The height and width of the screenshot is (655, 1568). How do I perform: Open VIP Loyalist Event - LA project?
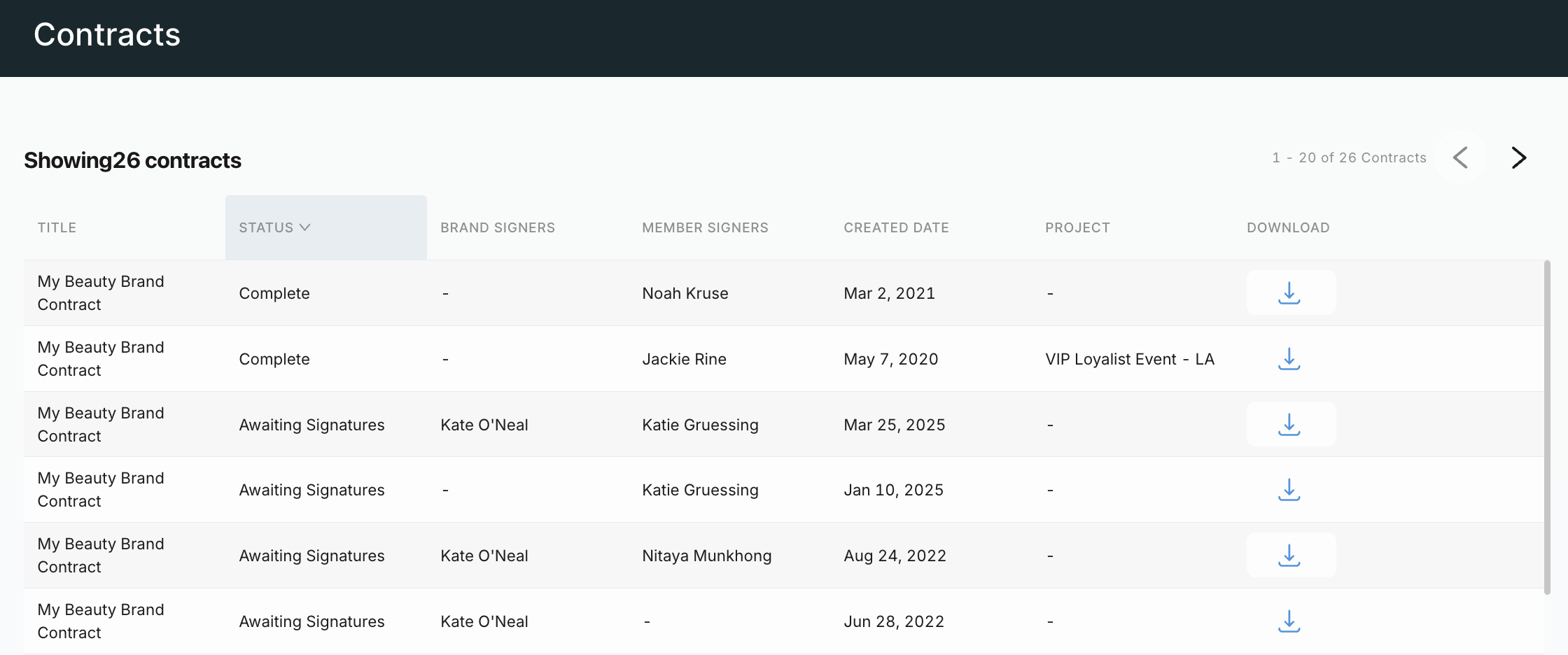coord(1130,359)
